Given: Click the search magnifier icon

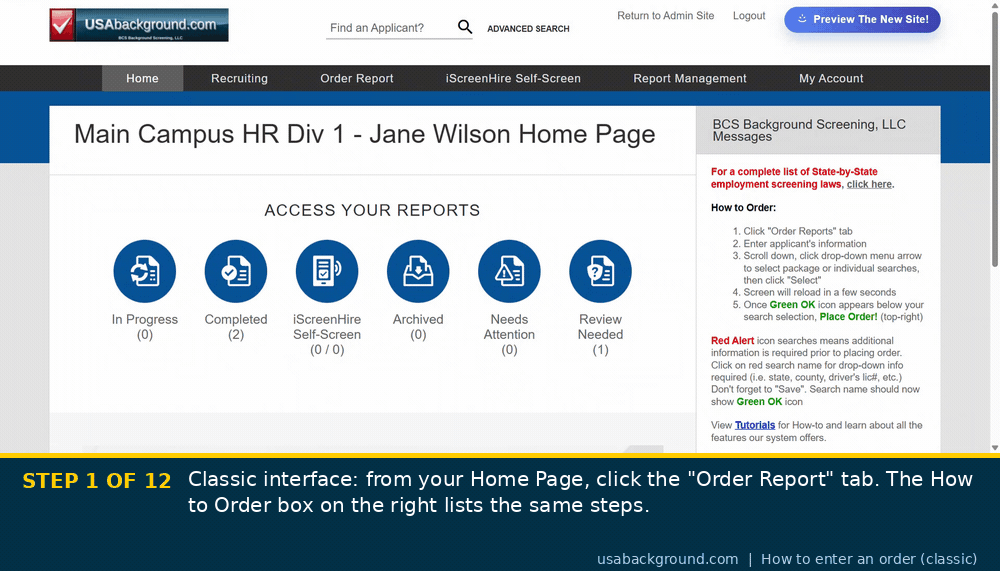Looking at the screenshot, I should point(465,27).
